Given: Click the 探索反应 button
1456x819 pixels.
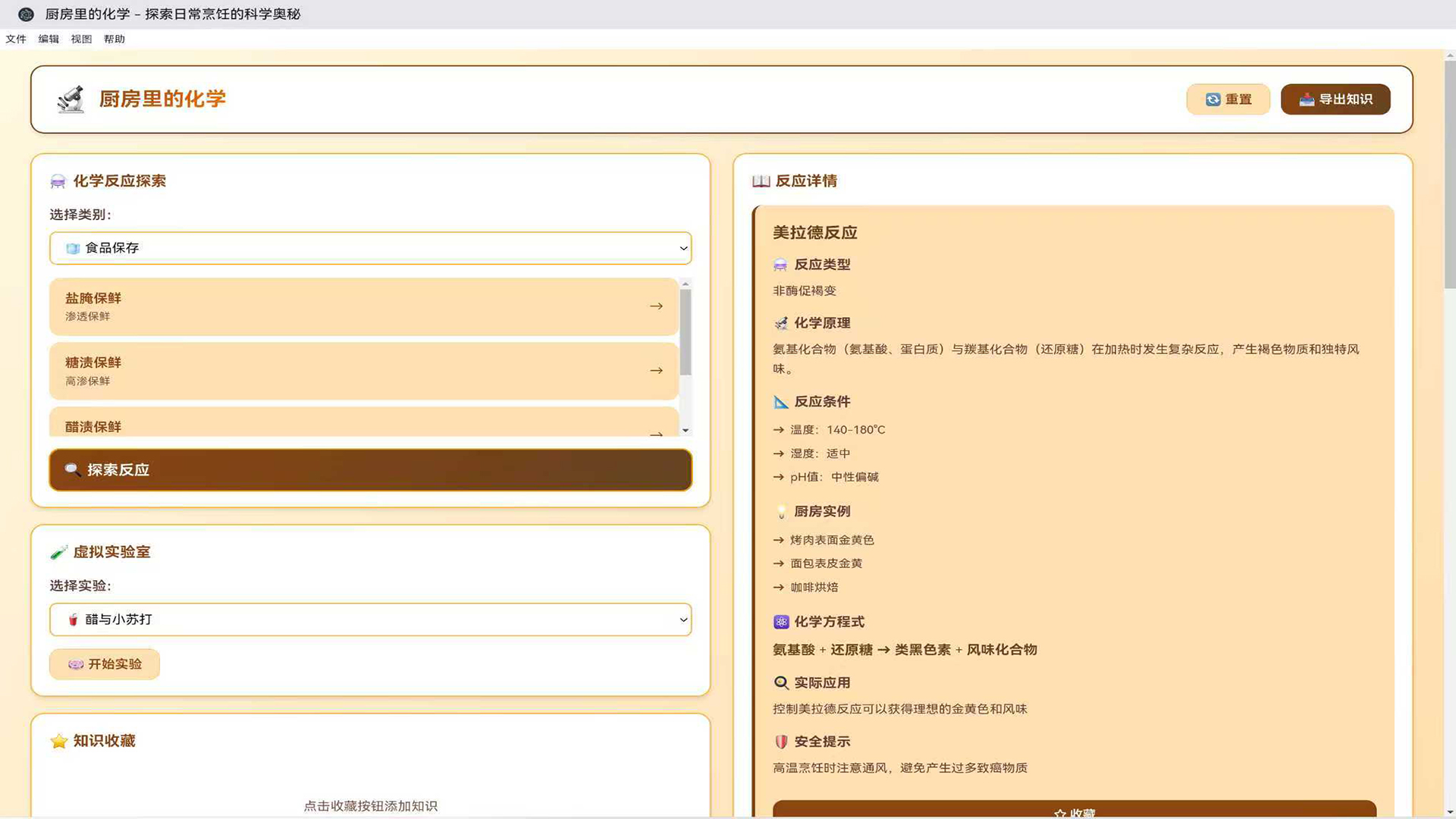Looking at the screenshot, I should [370, 470].
